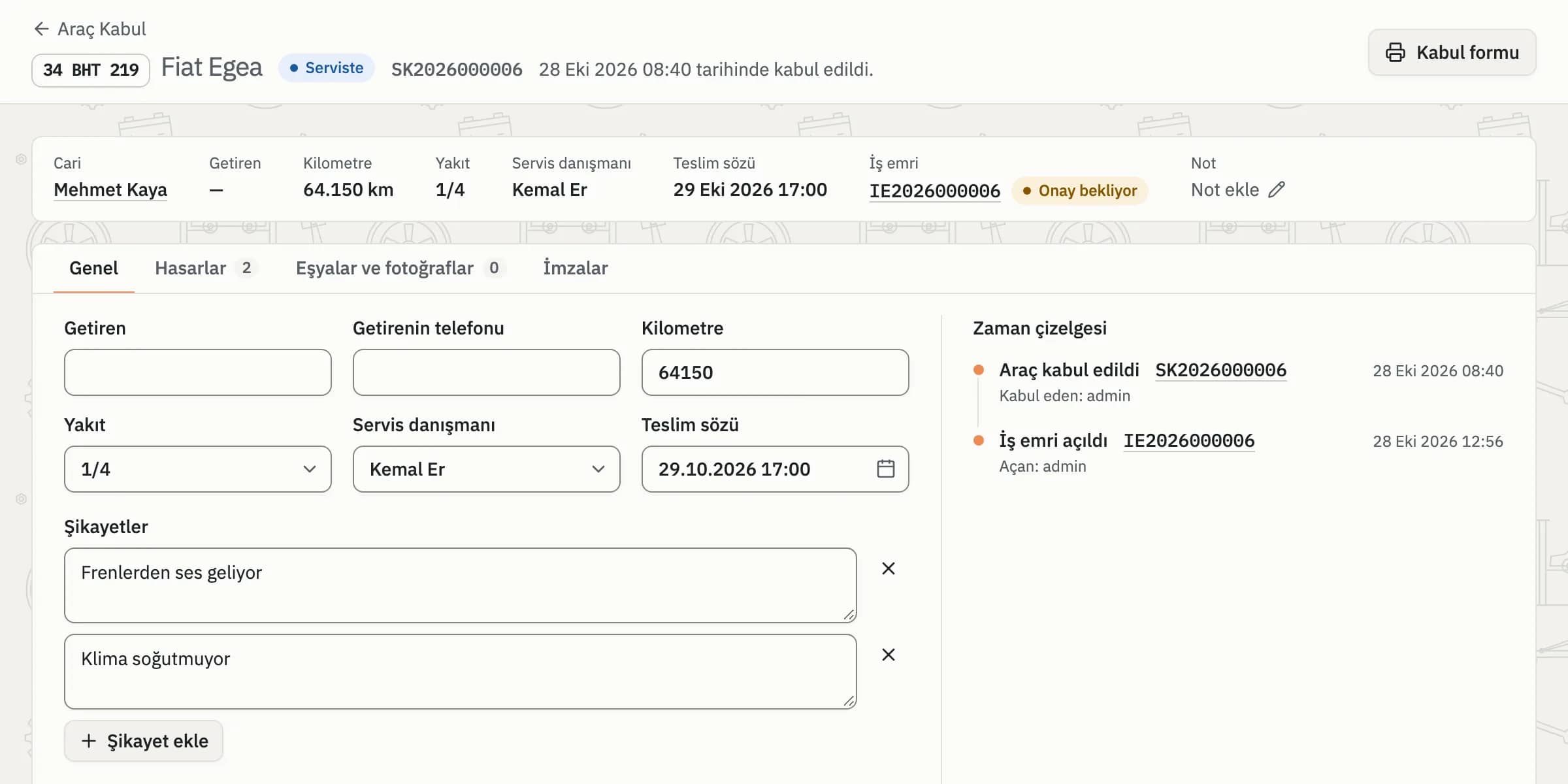Remove the 'Frenlerden ses geliyor' complaint

(x=889, y=568)
